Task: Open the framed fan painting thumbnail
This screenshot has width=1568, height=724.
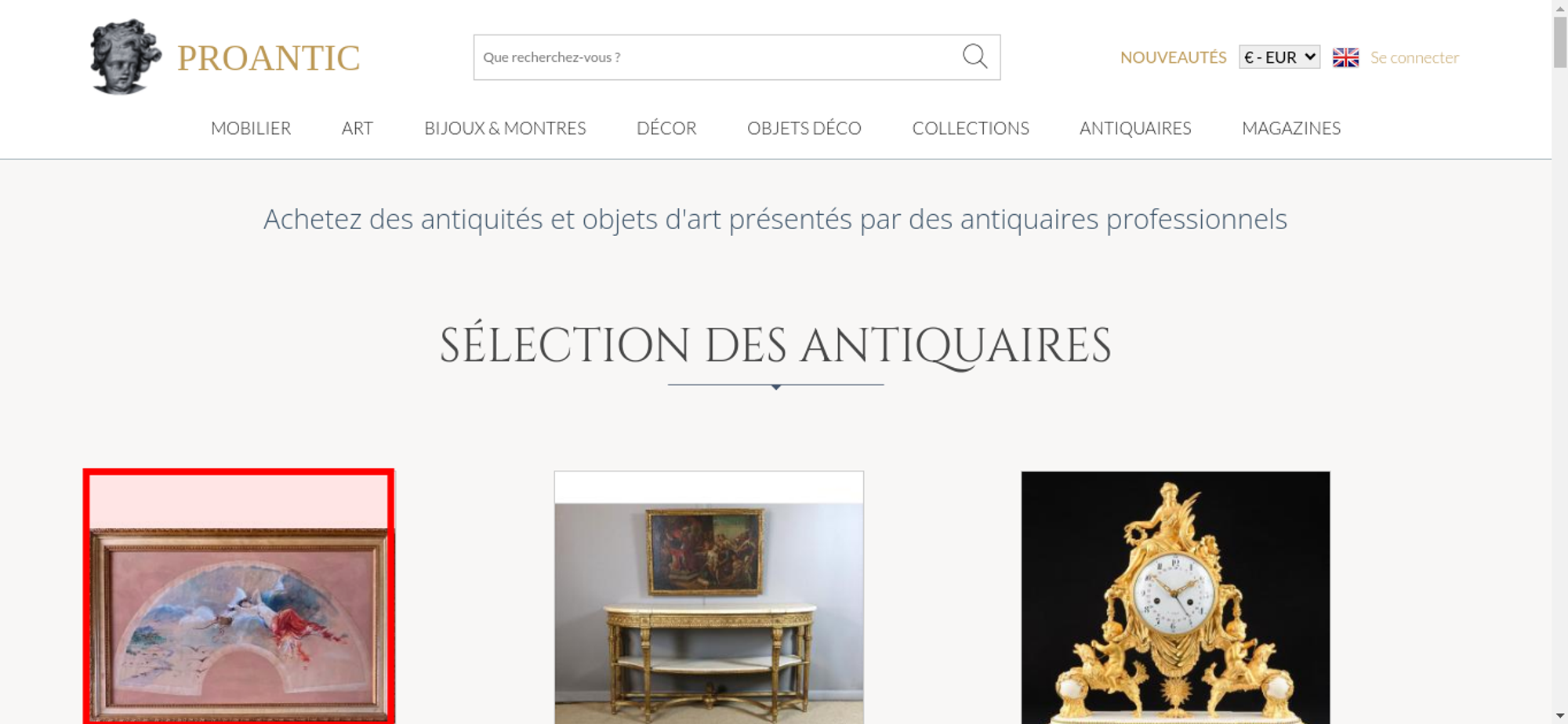Action: (x=239, y=597)
